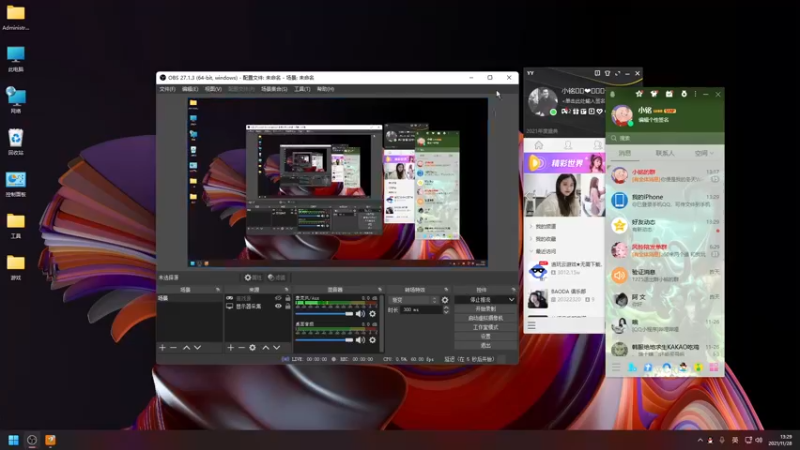
Task: Click the Exit button in OBS controls panel
Action: [x=485, y=346]
